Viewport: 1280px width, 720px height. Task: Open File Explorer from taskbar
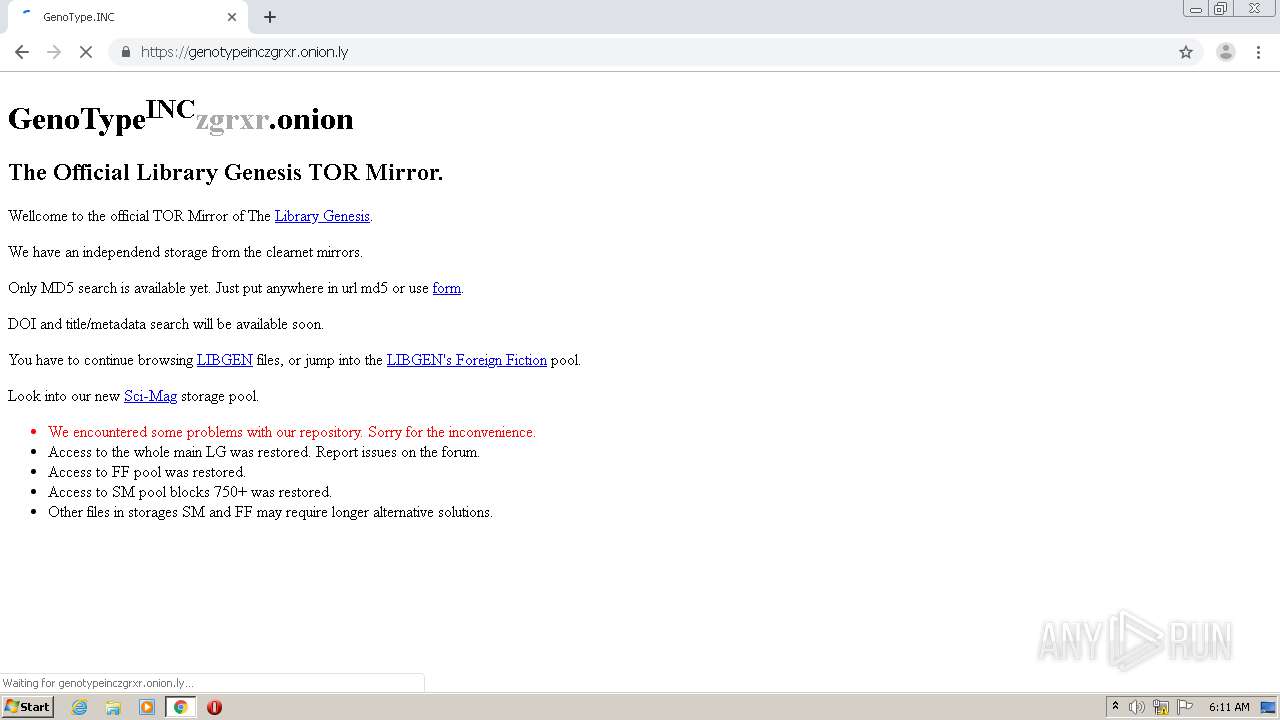[113, 707]
